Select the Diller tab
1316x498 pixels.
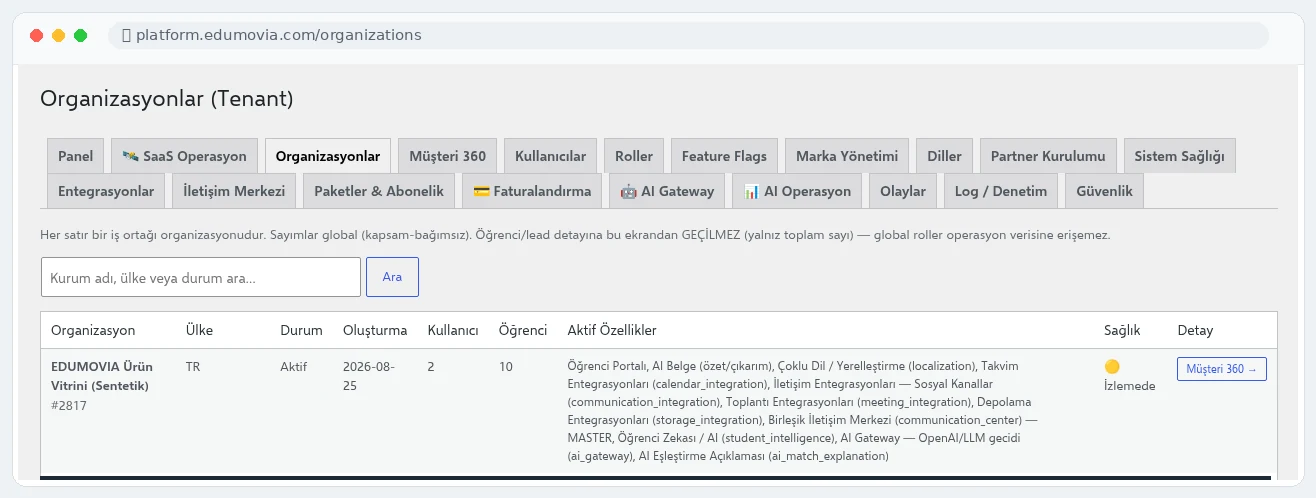tap(944, 156)
